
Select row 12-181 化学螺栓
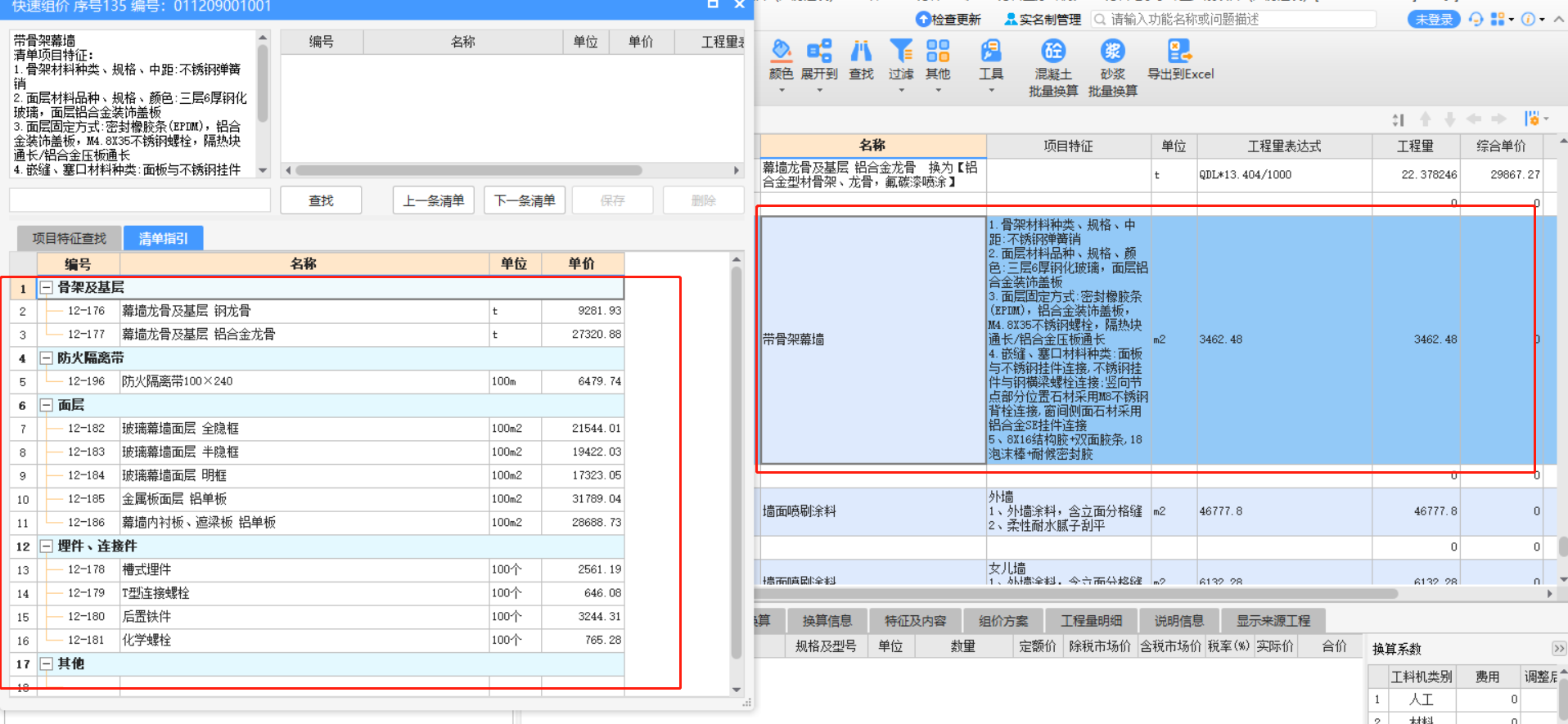click(x=317, y=641)
